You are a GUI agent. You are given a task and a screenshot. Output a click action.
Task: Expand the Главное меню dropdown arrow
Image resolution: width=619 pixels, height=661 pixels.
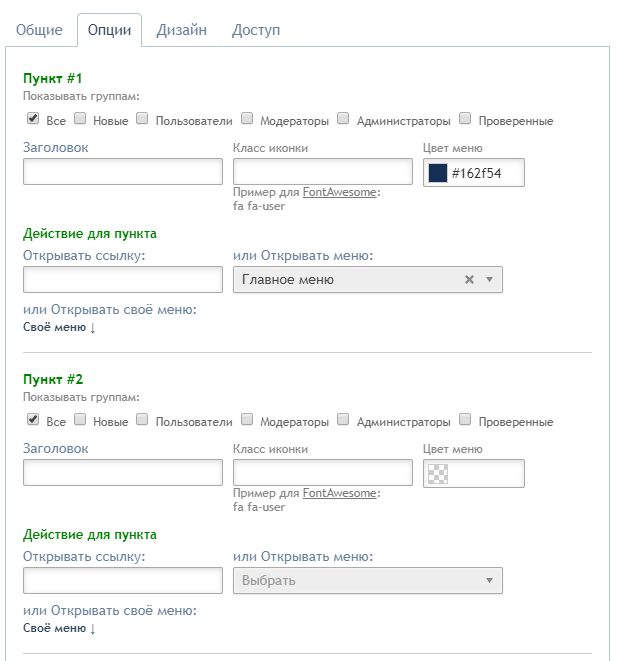click(x=489, y=279)
